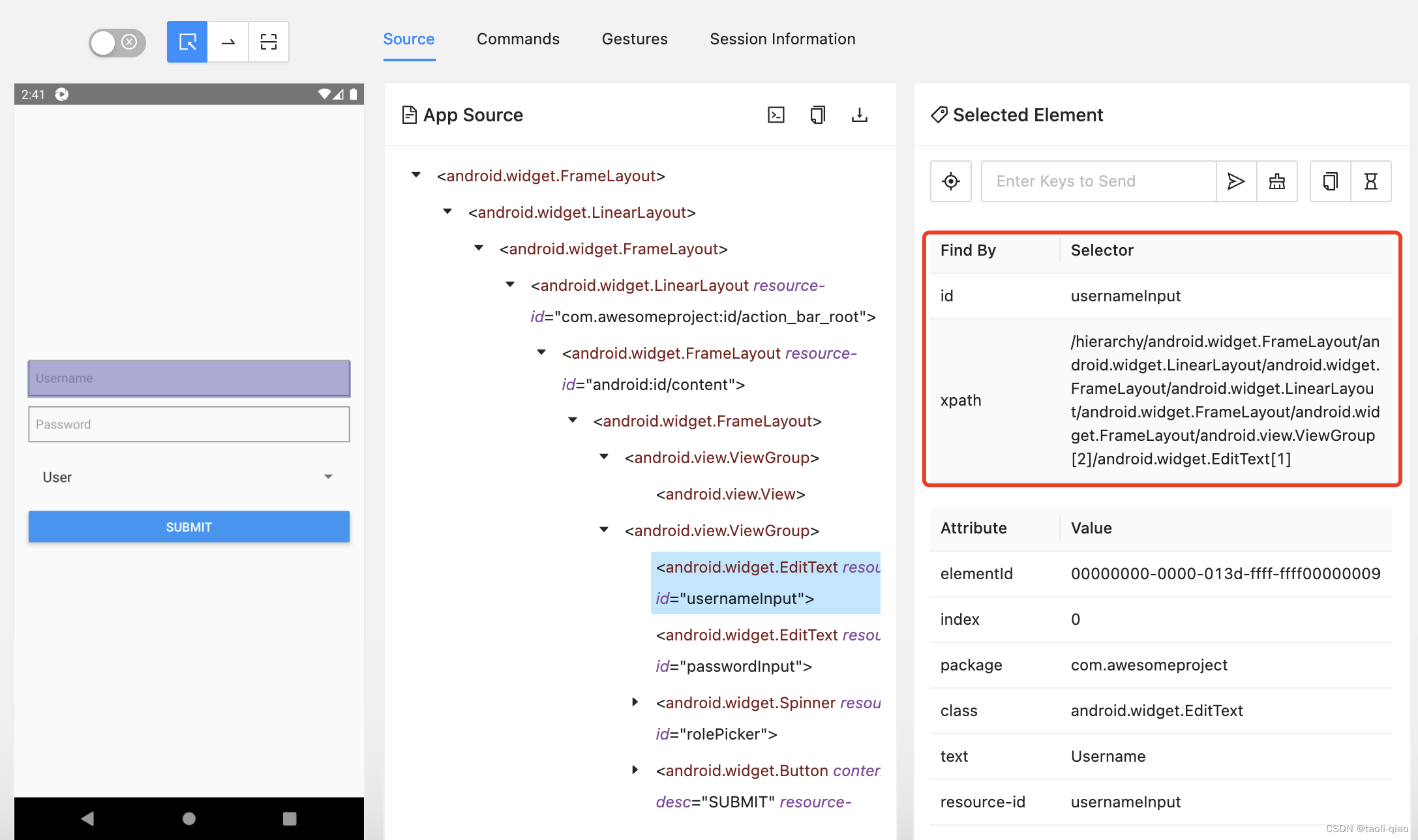This screenshot has width=1418, height=840.
Task: Switch to the Session Information tab
Action: click(x=782, y=39)
